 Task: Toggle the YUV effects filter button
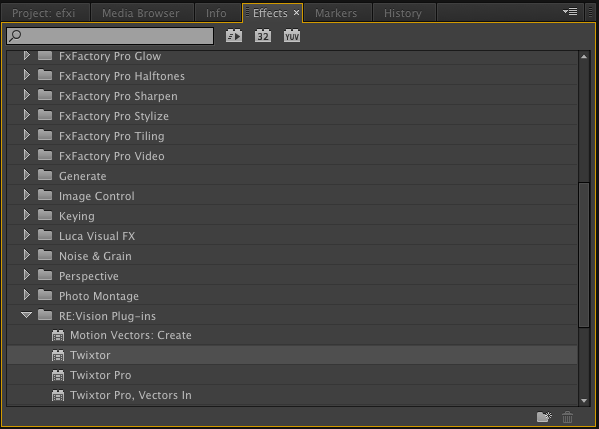(x=292, y=36)
